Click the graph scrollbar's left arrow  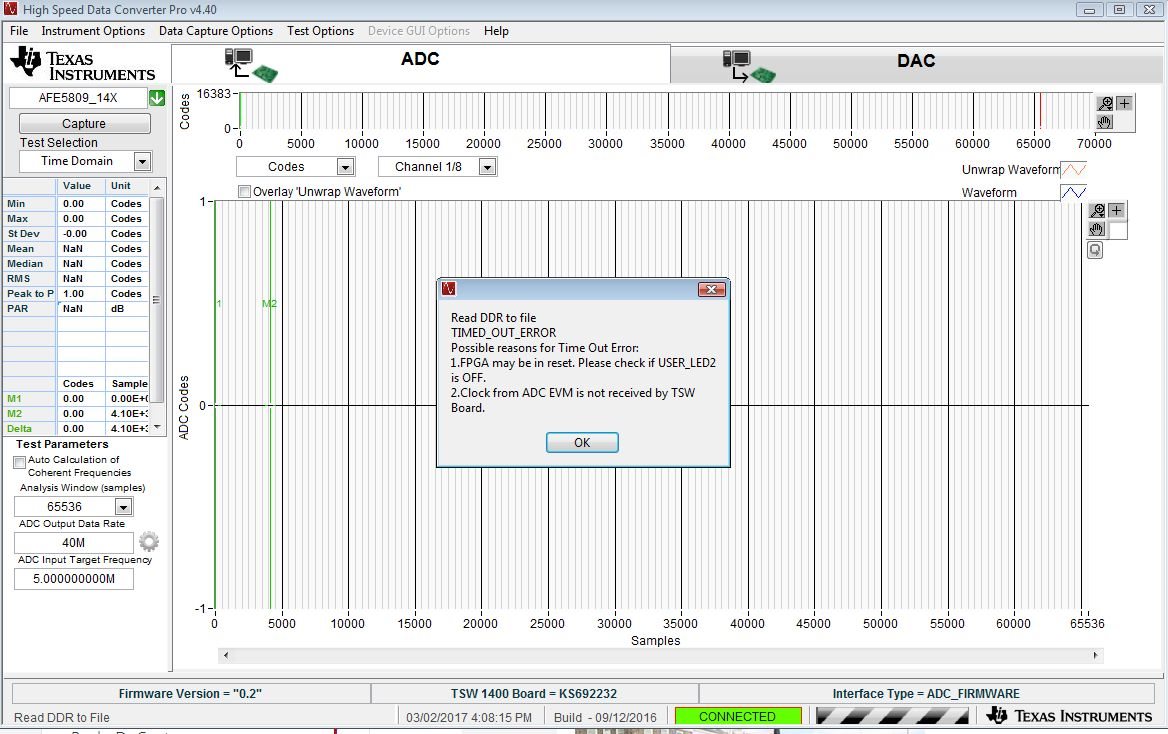(x=226, y=655)
